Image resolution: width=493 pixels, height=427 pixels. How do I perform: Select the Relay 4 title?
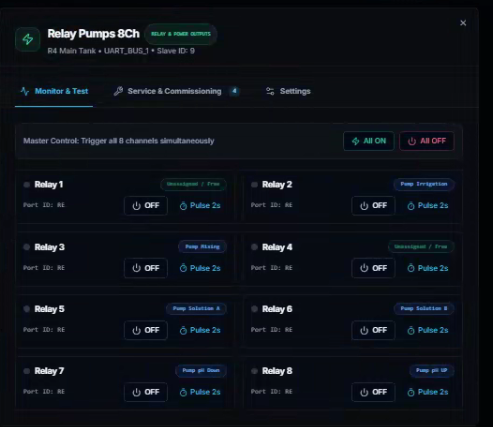click(x=277, y=247)
